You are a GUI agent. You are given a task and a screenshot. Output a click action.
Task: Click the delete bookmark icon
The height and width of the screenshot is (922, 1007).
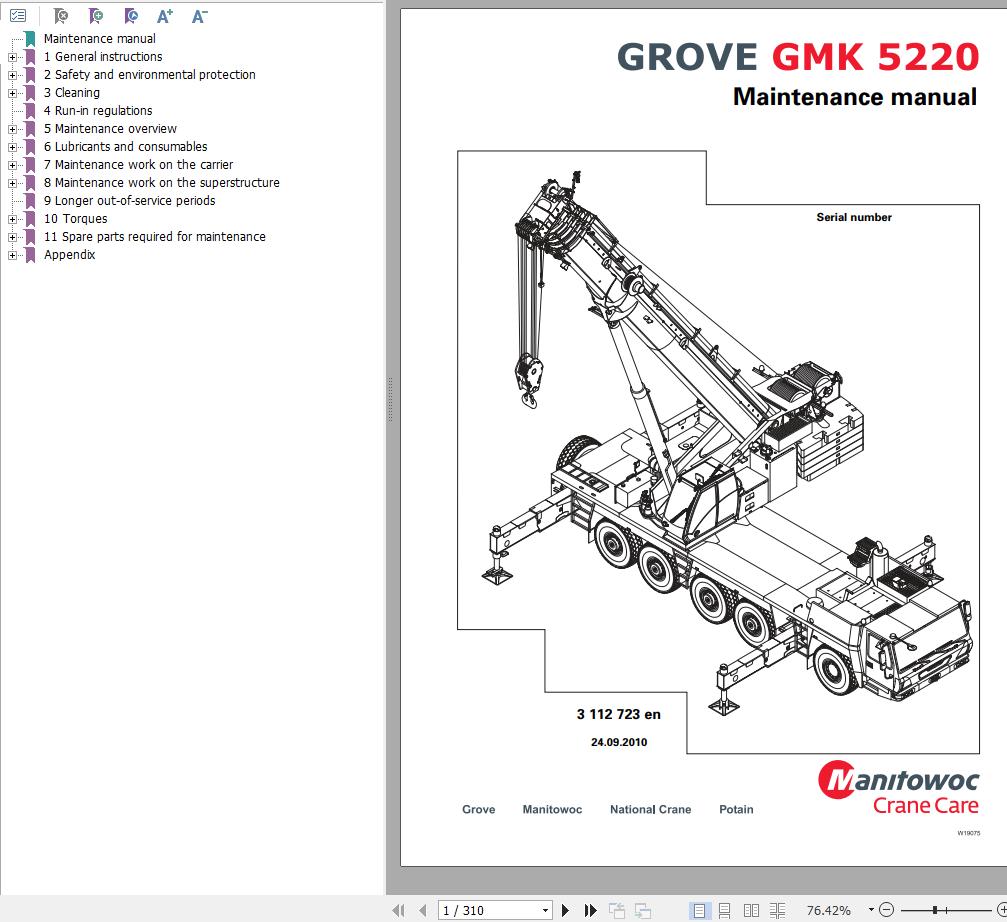(x=61, y=15)
